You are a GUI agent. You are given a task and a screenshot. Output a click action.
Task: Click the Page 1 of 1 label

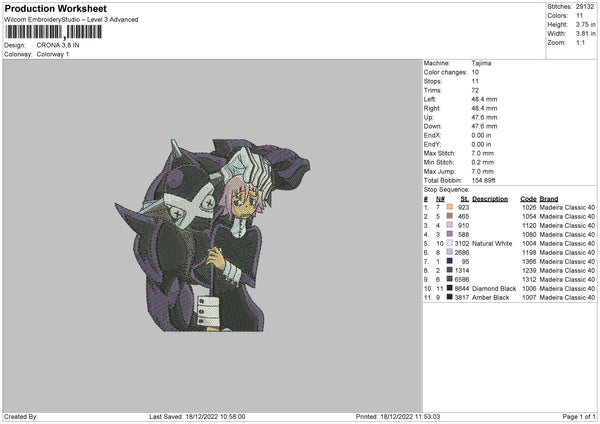(x=579, y=416)
